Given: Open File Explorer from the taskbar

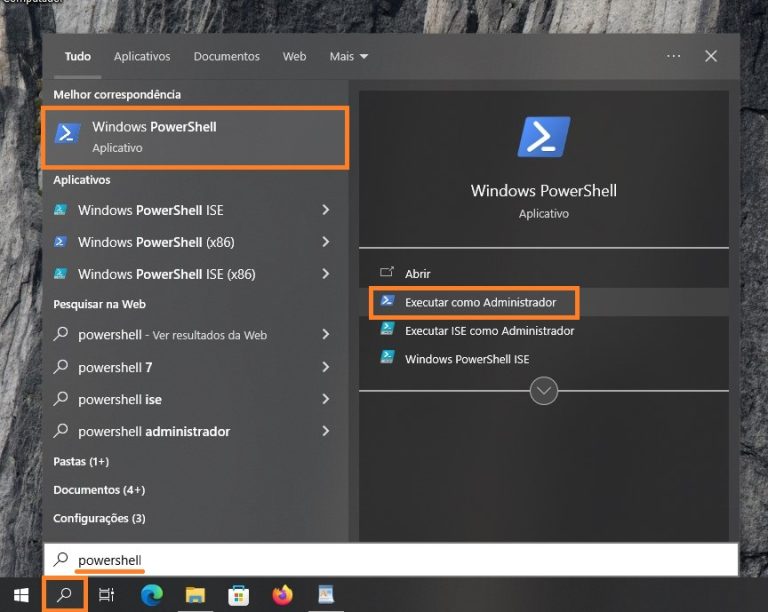Looking at the screenshot, I should [x=195, y=595].
